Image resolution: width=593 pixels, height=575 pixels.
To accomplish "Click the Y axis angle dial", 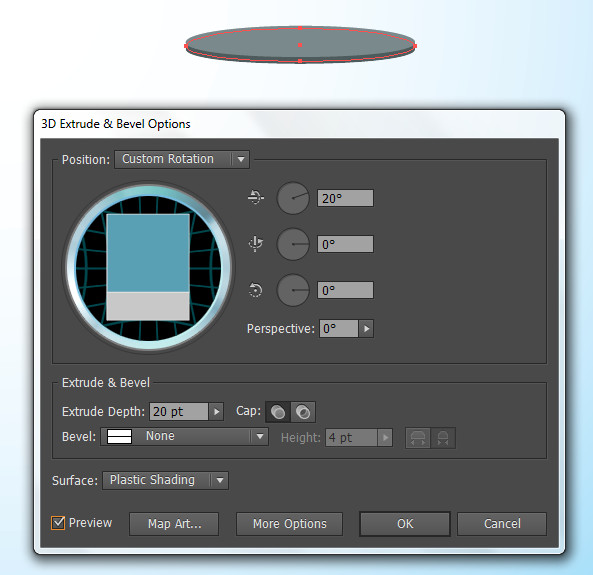I will click(293, 244).
